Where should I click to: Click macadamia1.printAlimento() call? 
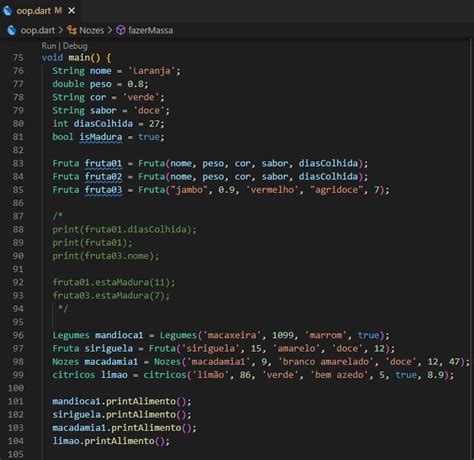coord(124,428)
